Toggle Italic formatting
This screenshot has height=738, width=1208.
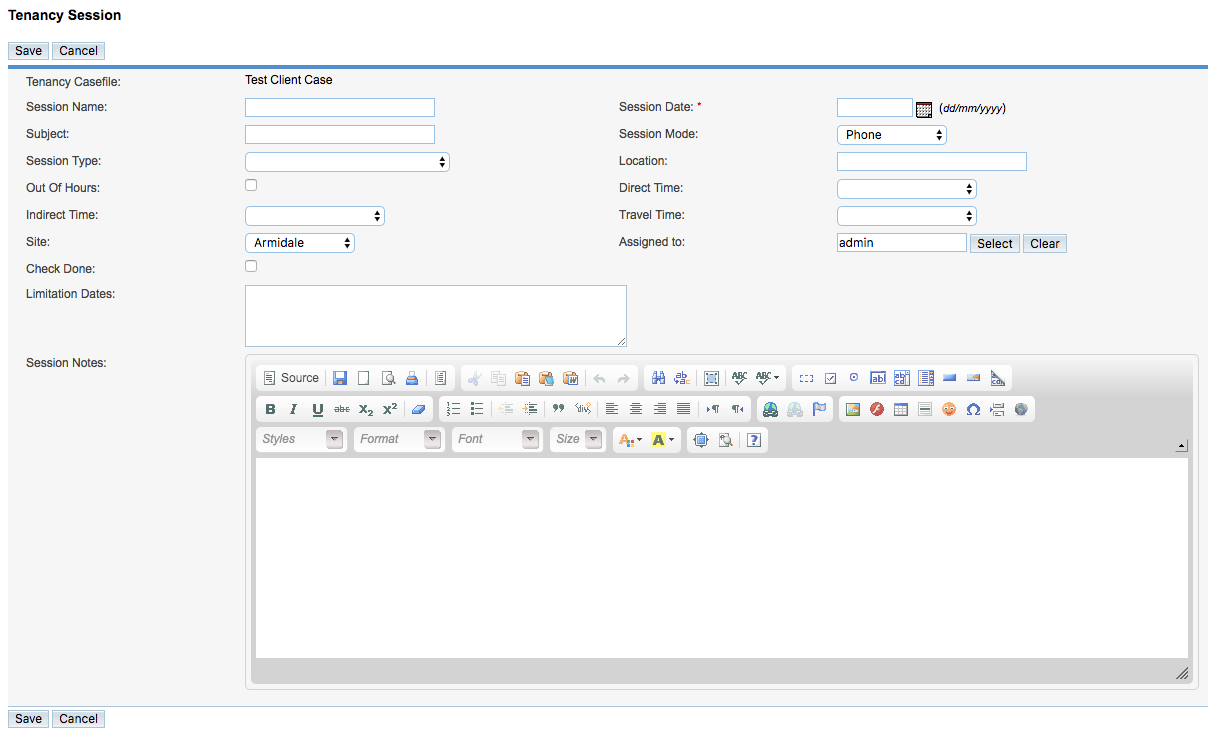pos(294,409)
